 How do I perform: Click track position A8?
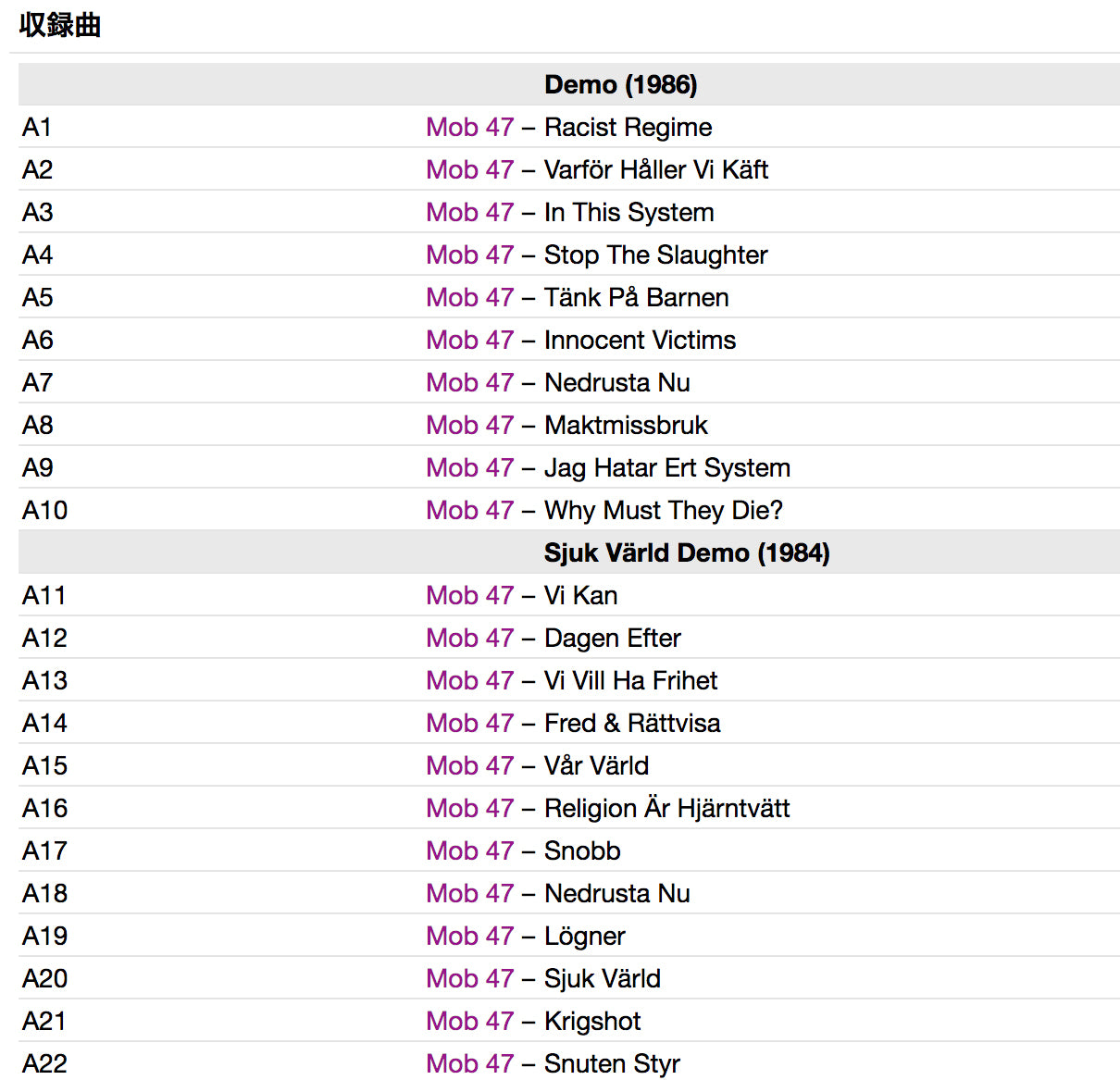tap(38, 425)
